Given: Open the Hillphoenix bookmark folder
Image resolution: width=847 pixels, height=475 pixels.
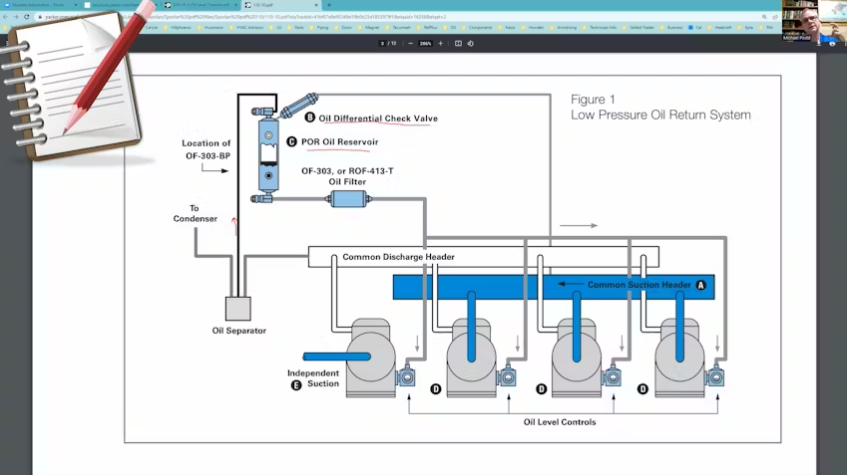Looking at the screenshot, I should point(177,28).
